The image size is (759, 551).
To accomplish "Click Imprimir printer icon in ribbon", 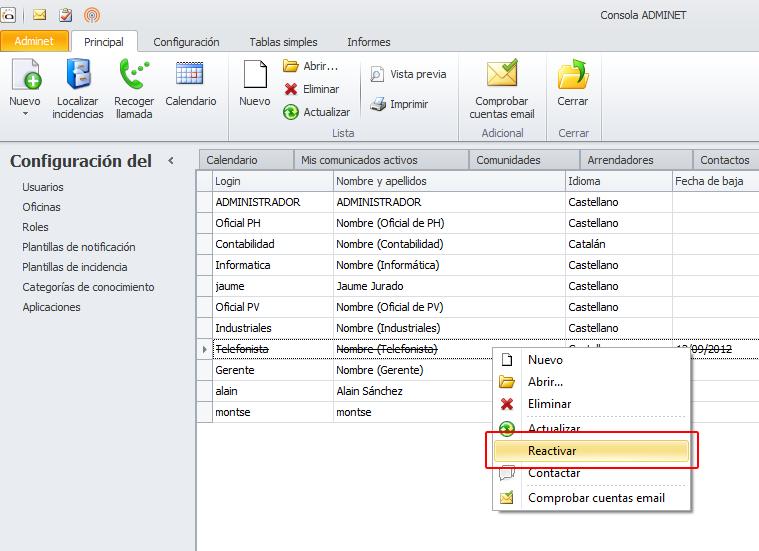I will (399, 104).
